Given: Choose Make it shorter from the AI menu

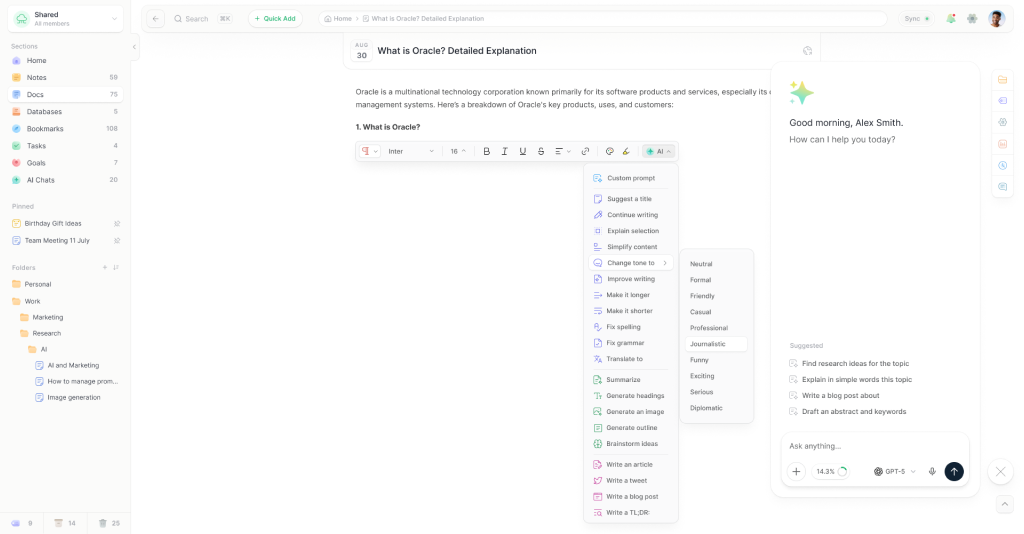Looking at the screenshot, I should (630, 311).
